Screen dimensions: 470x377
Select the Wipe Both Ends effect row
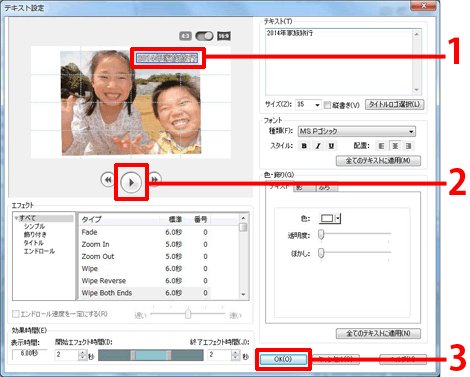144,293
